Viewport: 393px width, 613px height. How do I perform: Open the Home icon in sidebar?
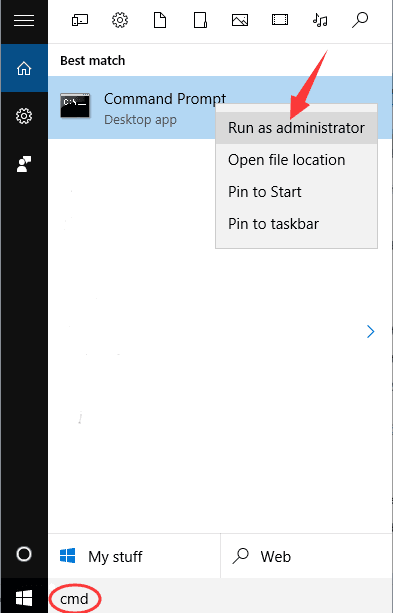tap(24, 68)
